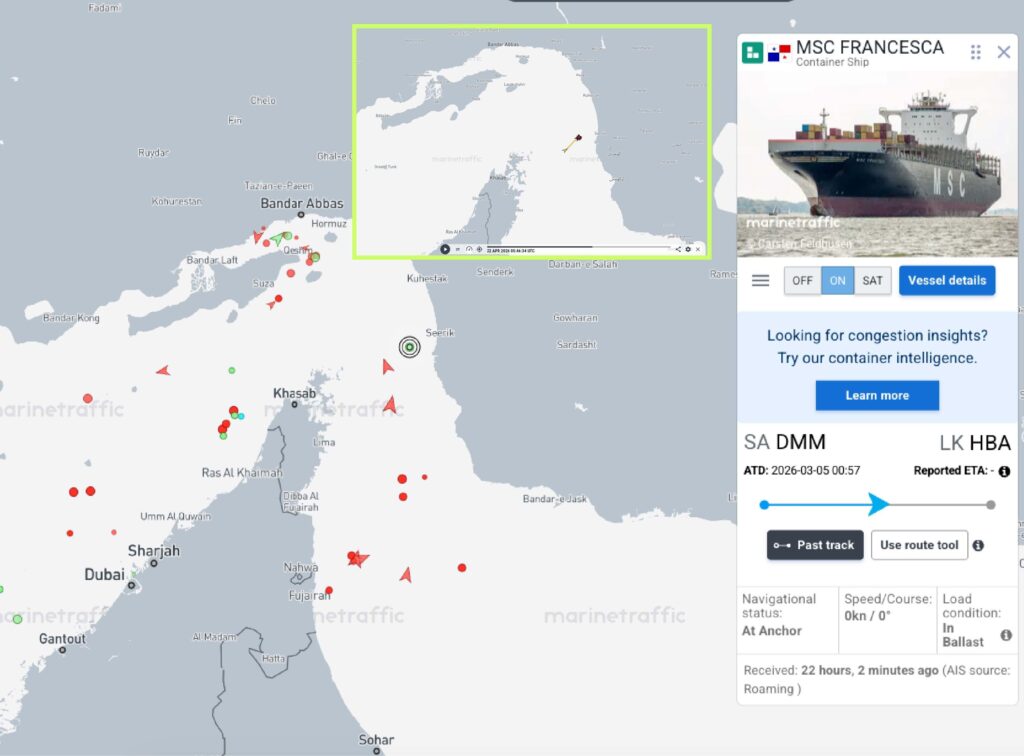Click info icon beside Load condition
The height and width of the screenshot is (756, 1024).
tap(1006, 635)
